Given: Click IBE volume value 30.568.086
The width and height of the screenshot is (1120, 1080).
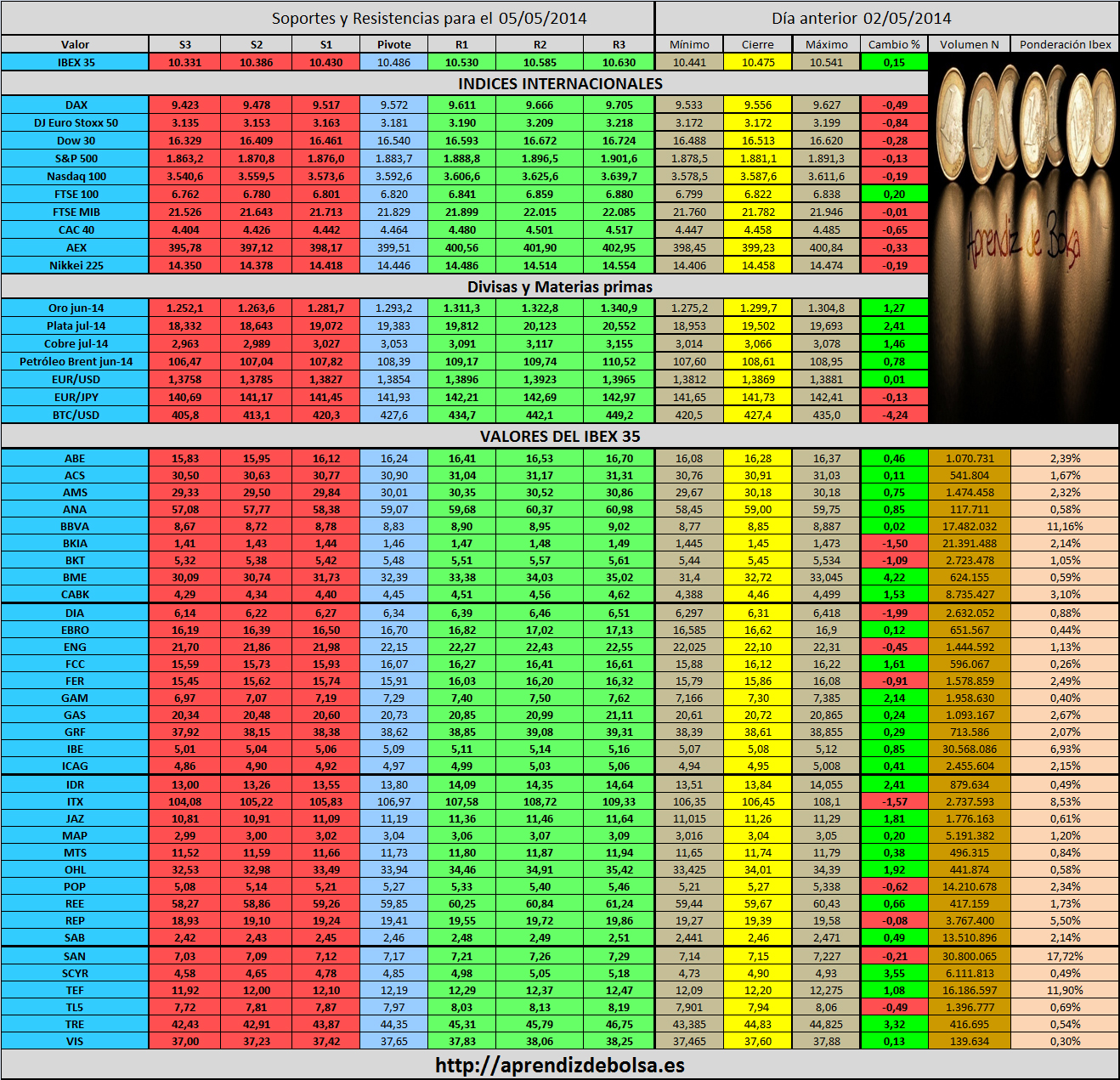Looking at the screenshot, I should point(969,749).
